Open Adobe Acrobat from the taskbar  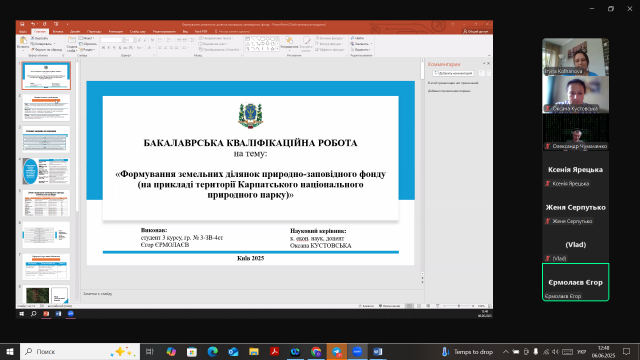pos(275,351)
